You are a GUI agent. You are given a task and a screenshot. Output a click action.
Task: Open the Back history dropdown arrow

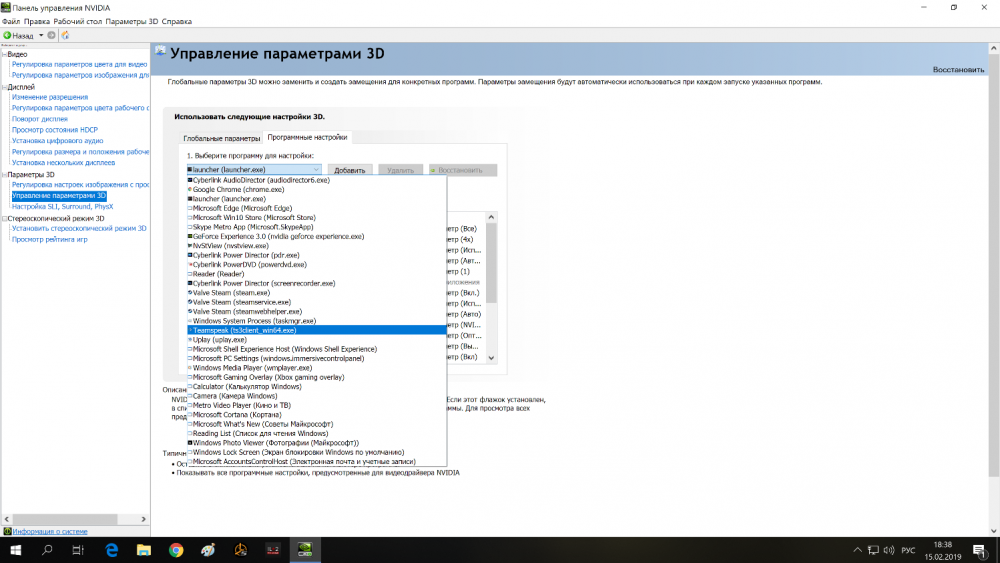coord(41,36)
